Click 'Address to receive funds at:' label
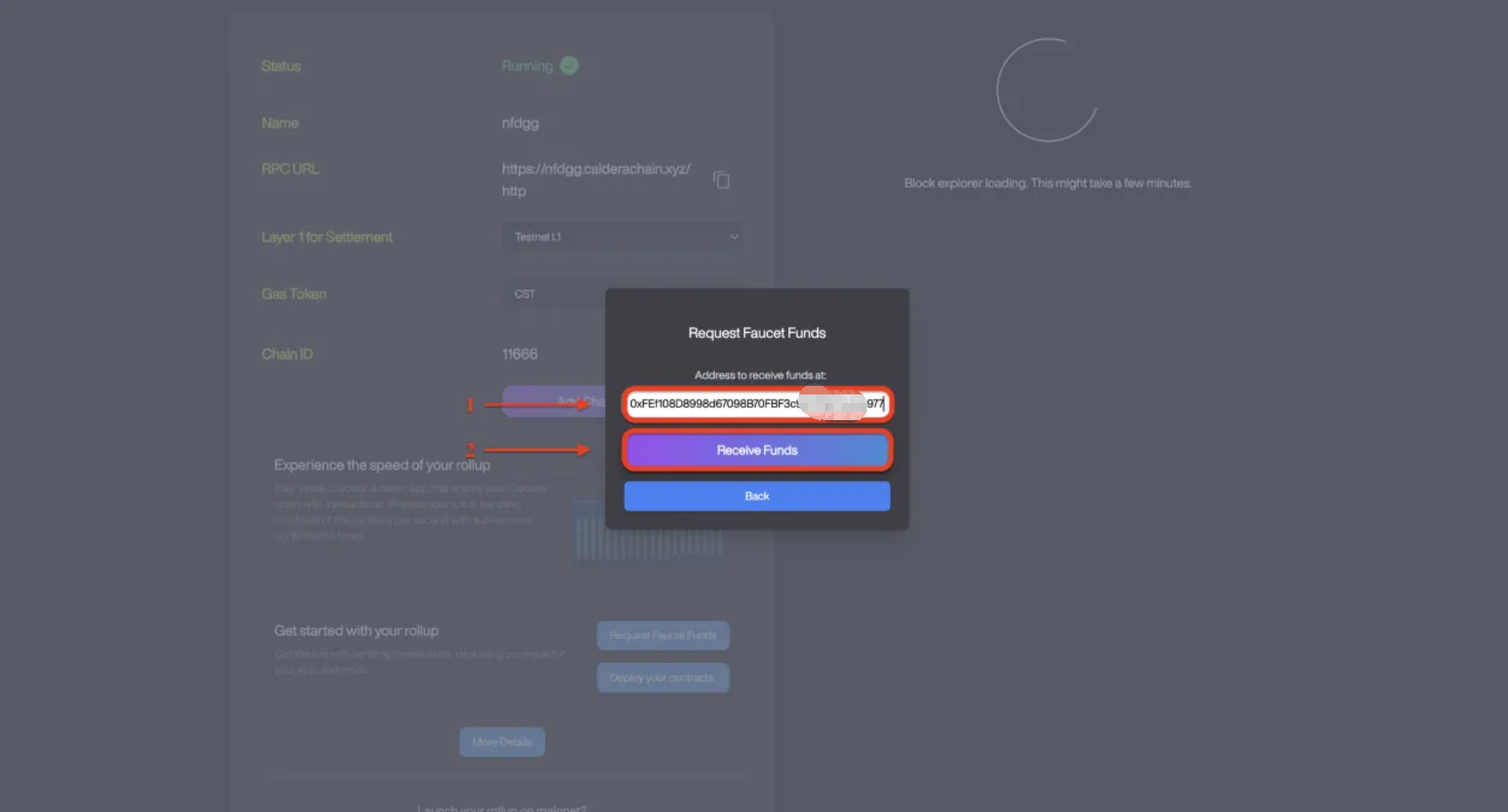1508x812 pixels. point(760,375)
